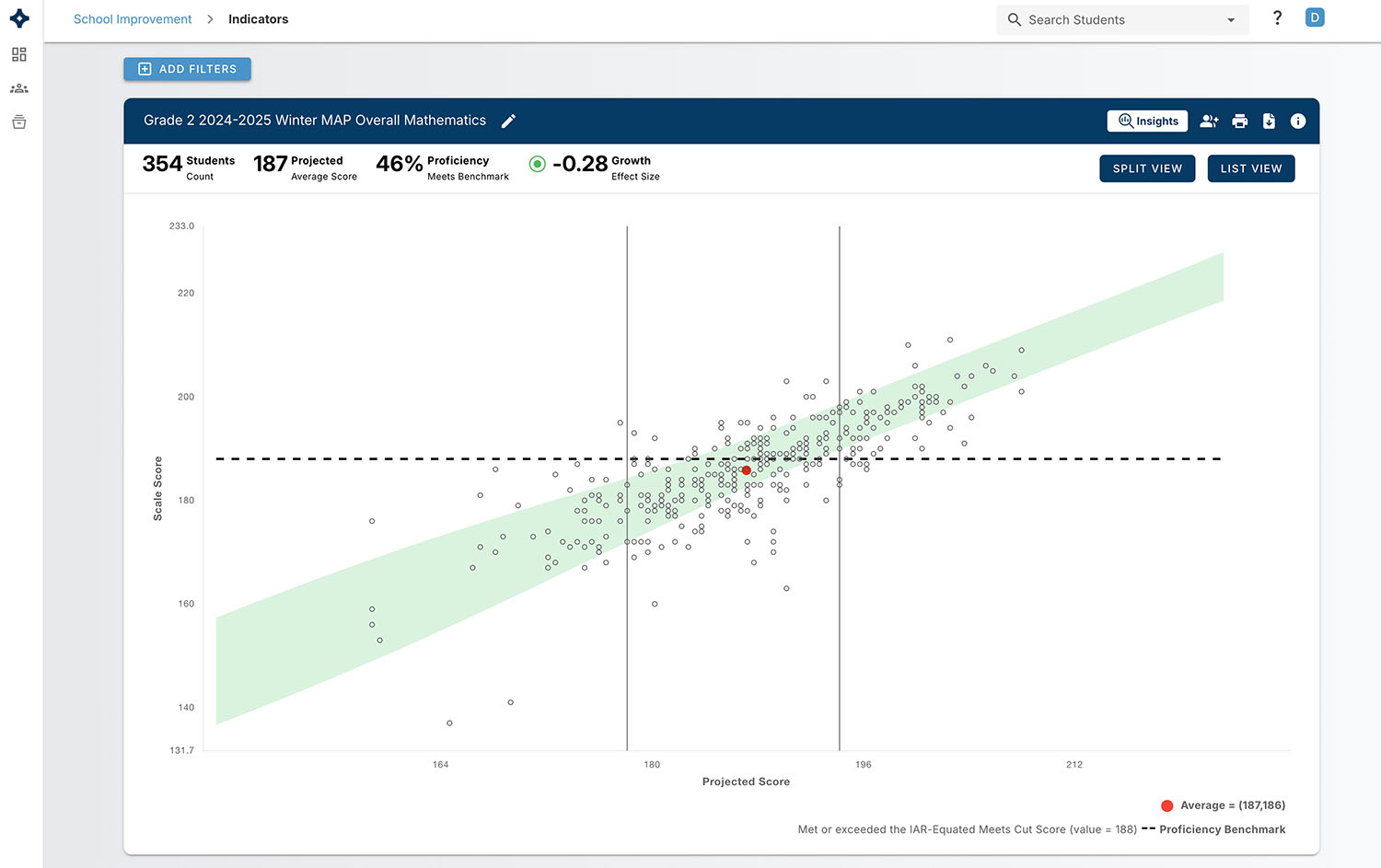
Task: Expand the Search Students dropdown arrow
Action: click(x=1231, y=20)
